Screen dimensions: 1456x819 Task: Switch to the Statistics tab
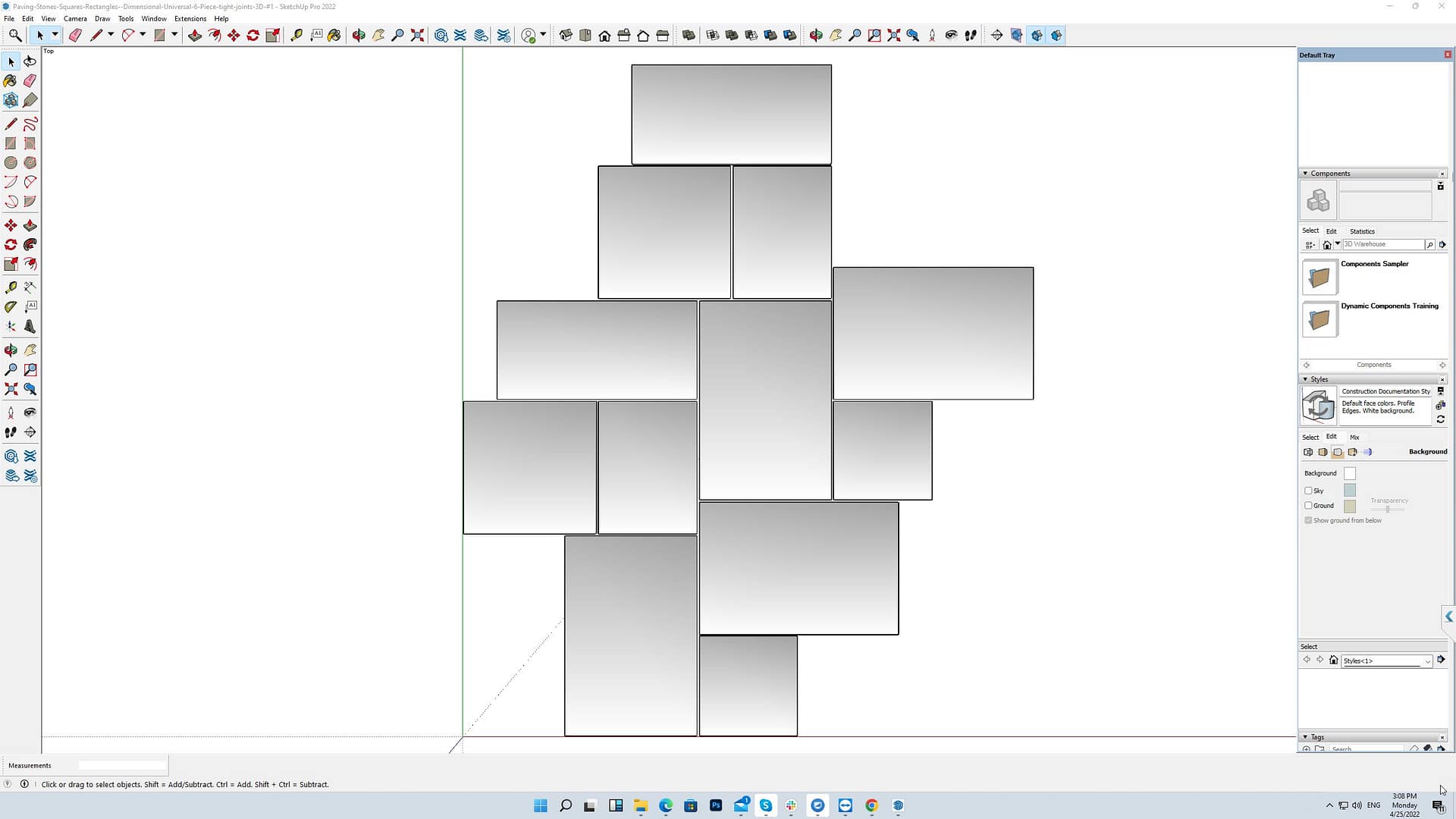[x=1362, y=231]
